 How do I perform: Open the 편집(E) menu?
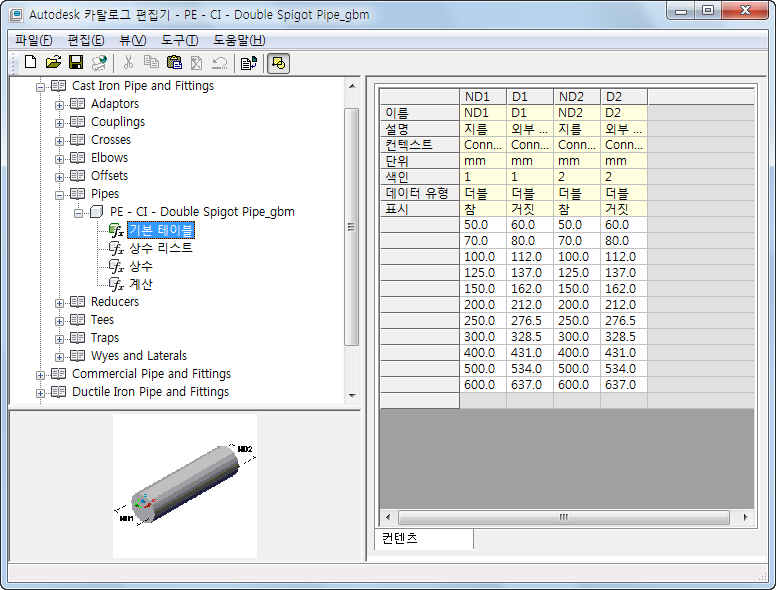coord(86,40)
